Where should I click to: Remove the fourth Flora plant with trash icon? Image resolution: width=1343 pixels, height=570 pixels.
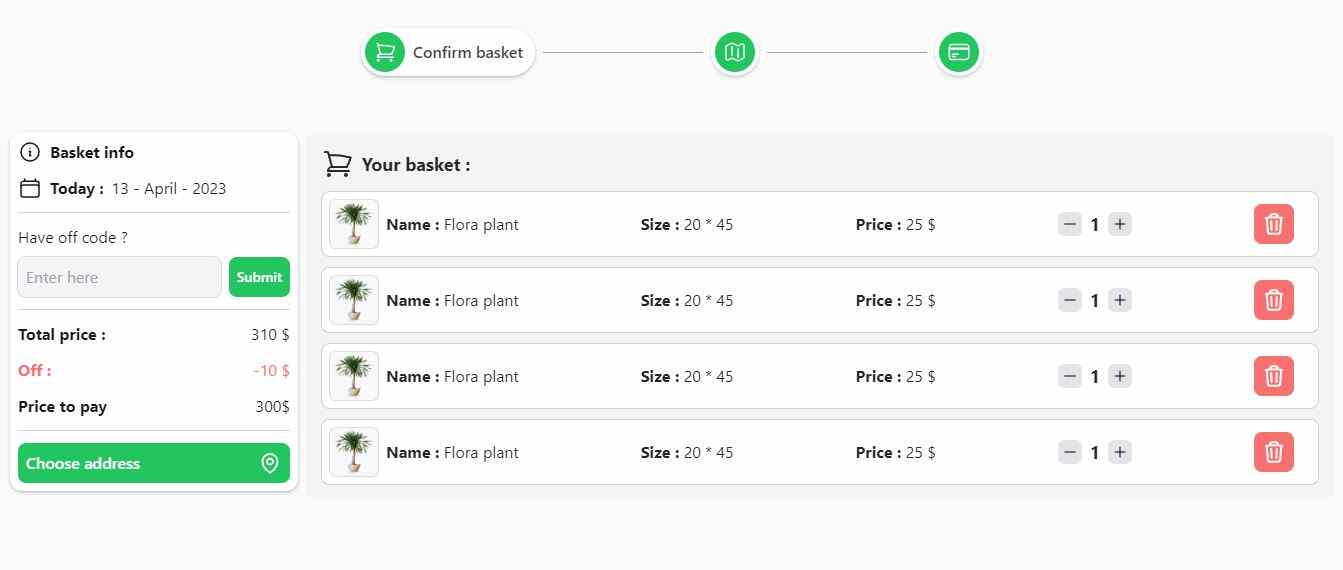point(1274,452)
